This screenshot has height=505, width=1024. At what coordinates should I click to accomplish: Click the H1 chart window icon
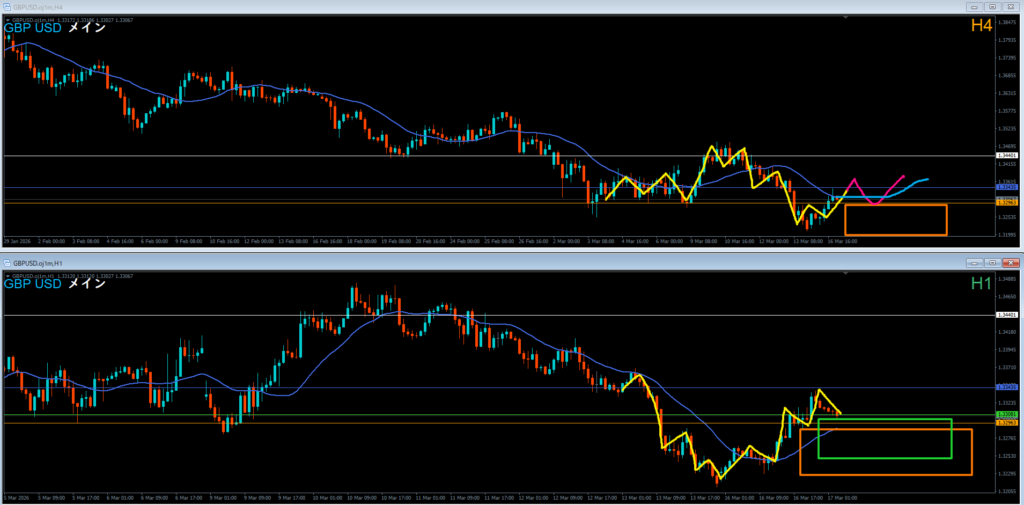pos(8,262)
